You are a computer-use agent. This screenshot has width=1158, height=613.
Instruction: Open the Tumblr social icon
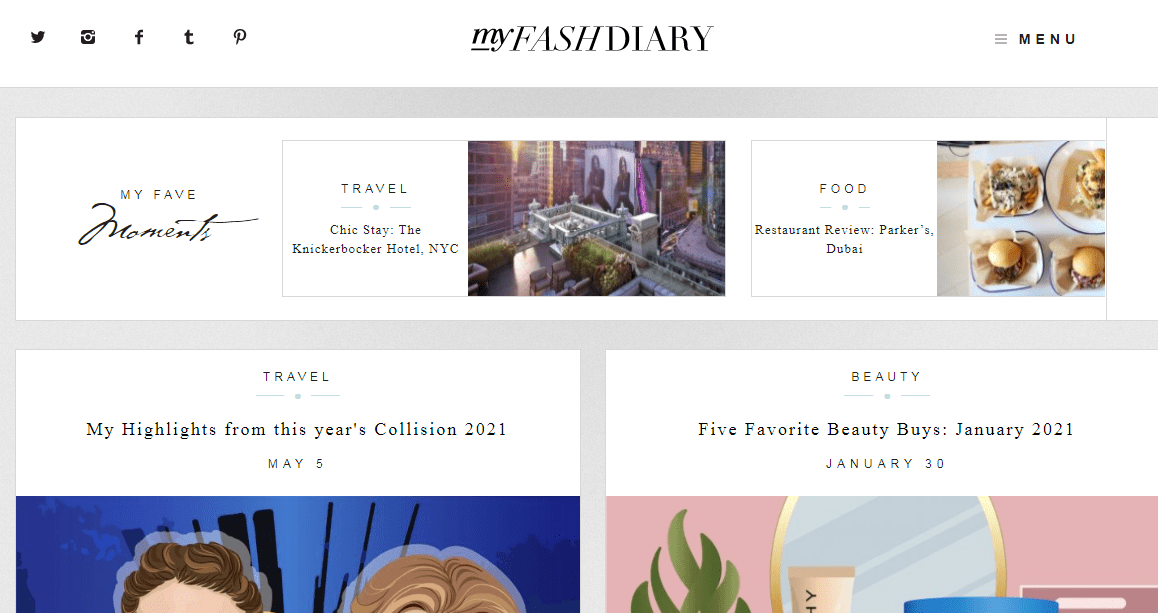pyautogui.click(x=189, y=37)
